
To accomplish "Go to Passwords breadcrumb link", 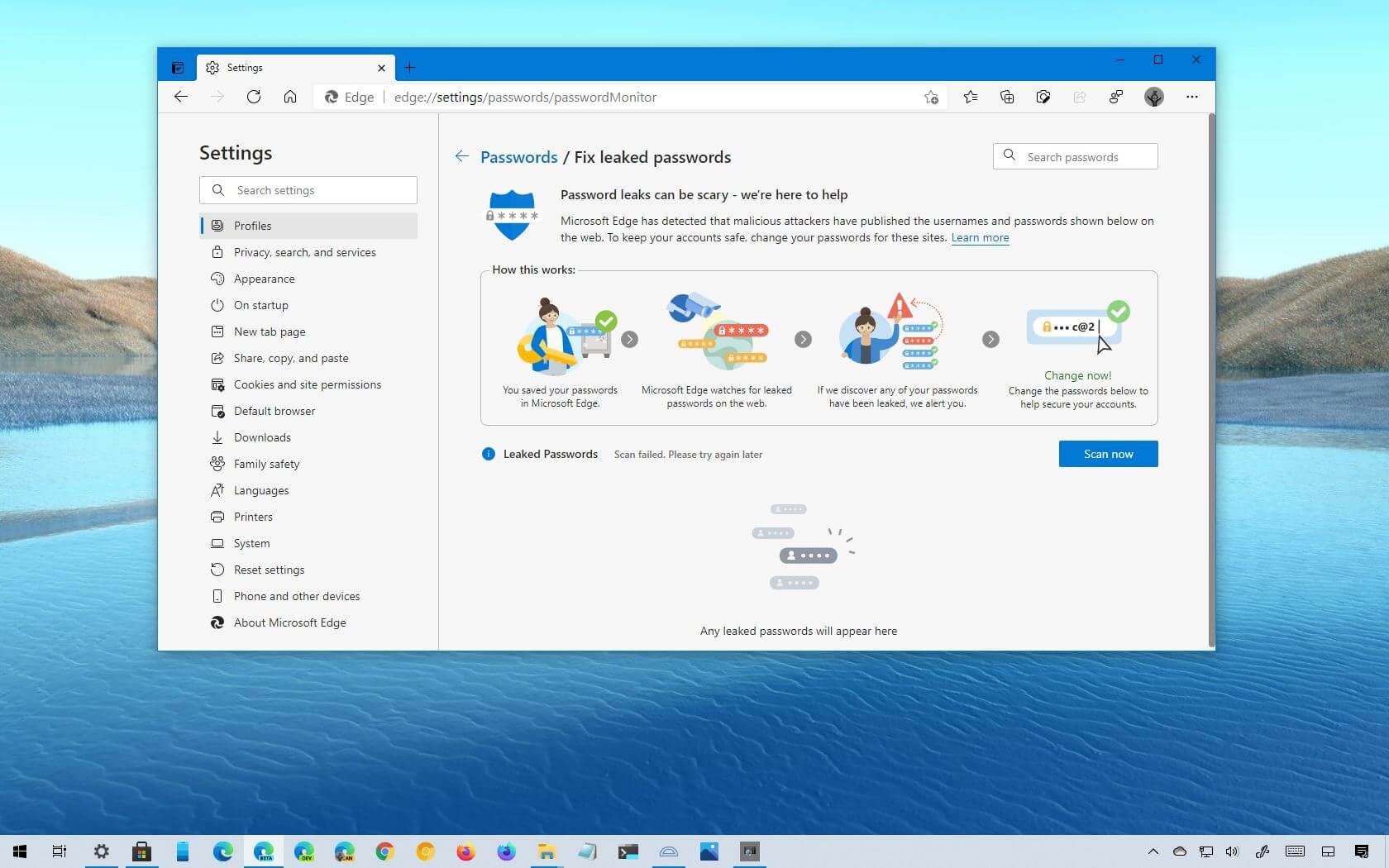I will [x=519, y=157].
